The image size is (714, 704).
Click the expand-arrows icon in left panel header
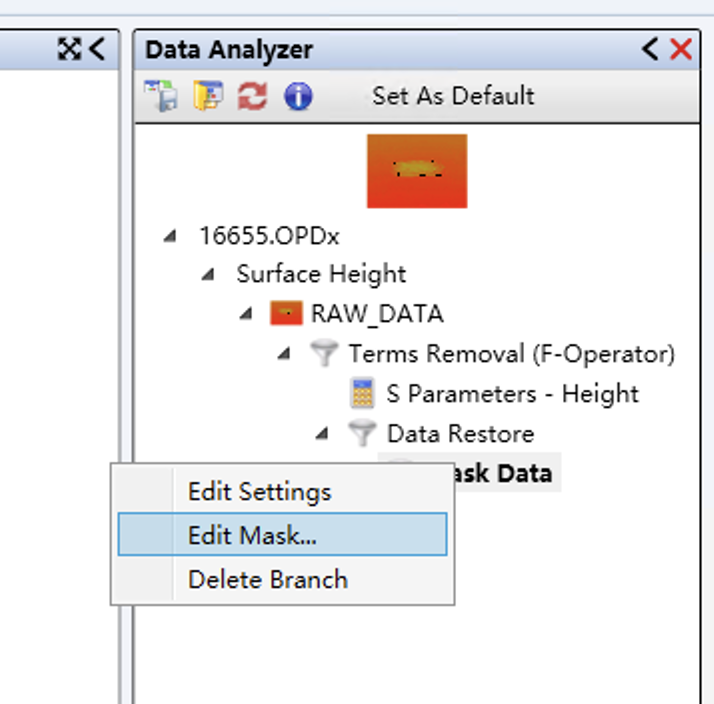(69, 49)
